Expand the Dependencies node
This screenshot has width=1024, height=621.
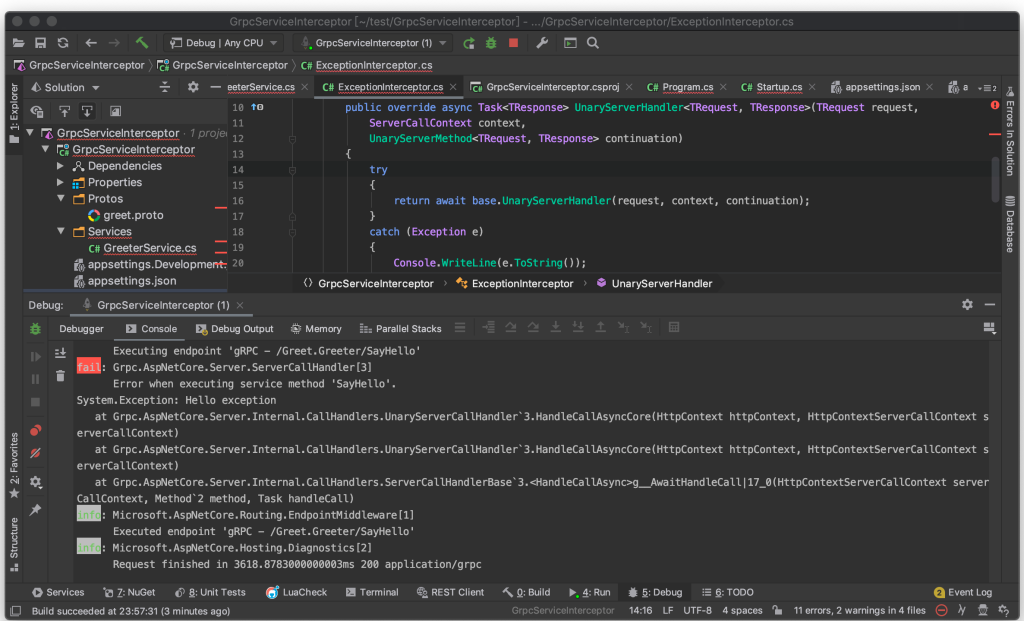pyautogui.click(x=61, y=166)
